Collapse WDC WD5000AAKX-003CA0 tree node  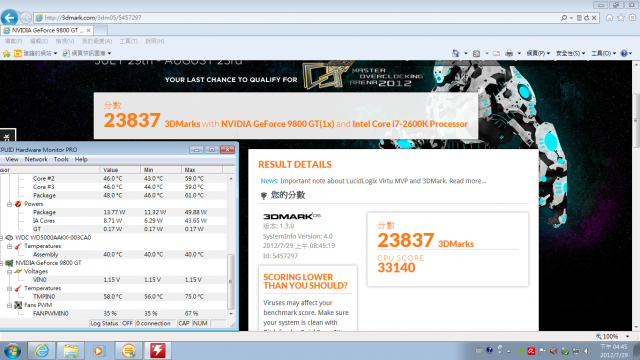[x=1, y=238]
